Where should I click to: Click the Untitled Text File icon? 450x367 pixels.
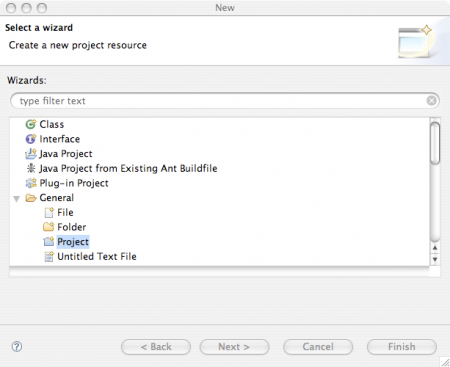click(x=49, y=256)
